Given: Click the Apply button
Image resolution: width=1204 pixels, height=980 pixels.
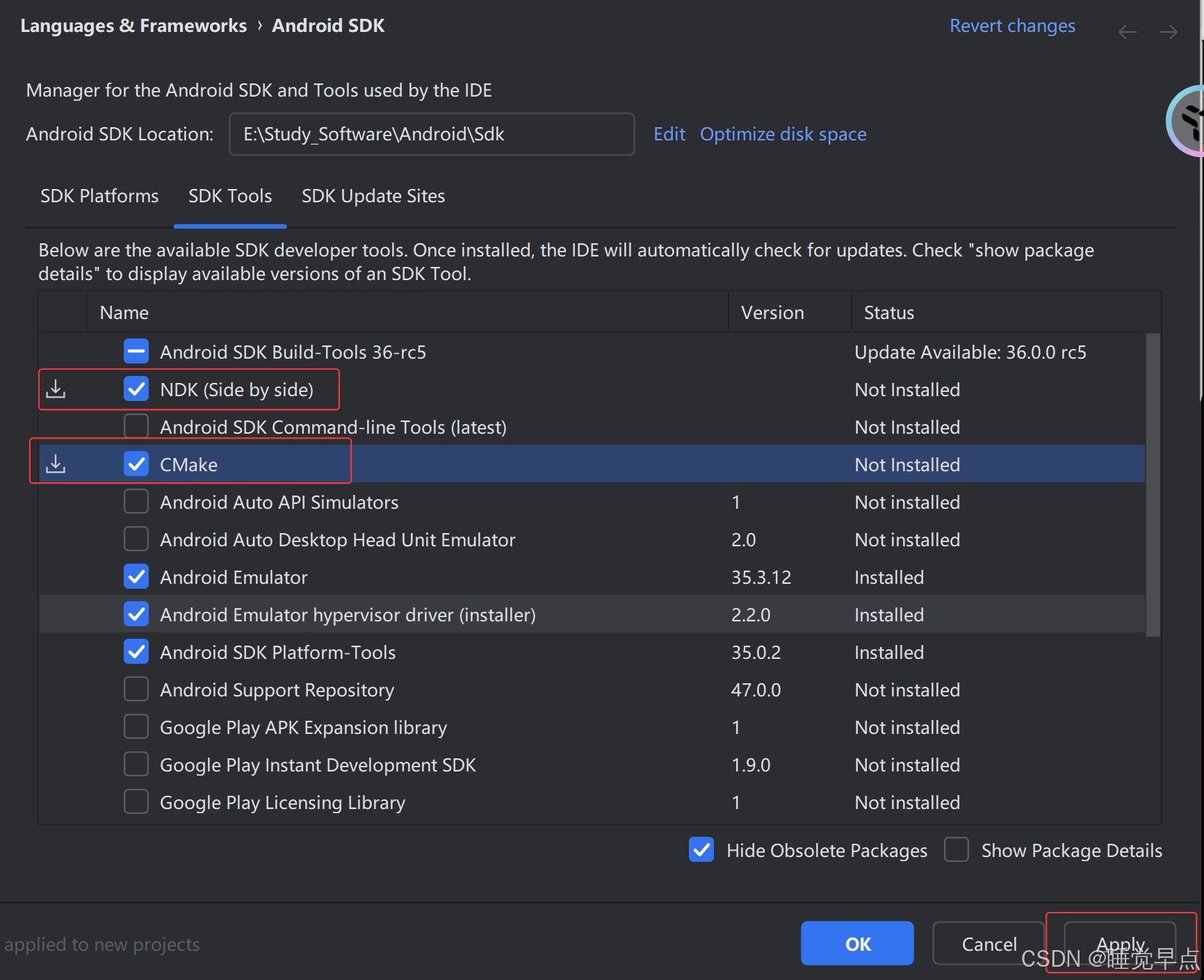Looking at the screenshot, I should tap(1119, 943).
